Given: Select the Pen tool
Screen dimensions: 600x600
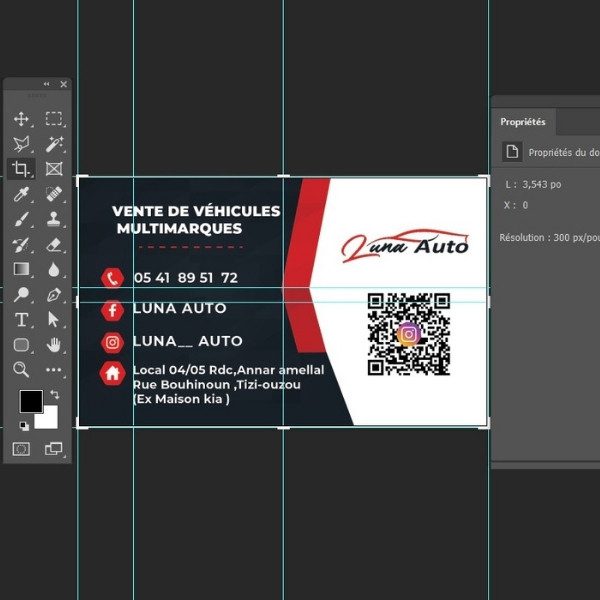Looking at the screenshot, I should pyautogui.click(x=54, y=295).
